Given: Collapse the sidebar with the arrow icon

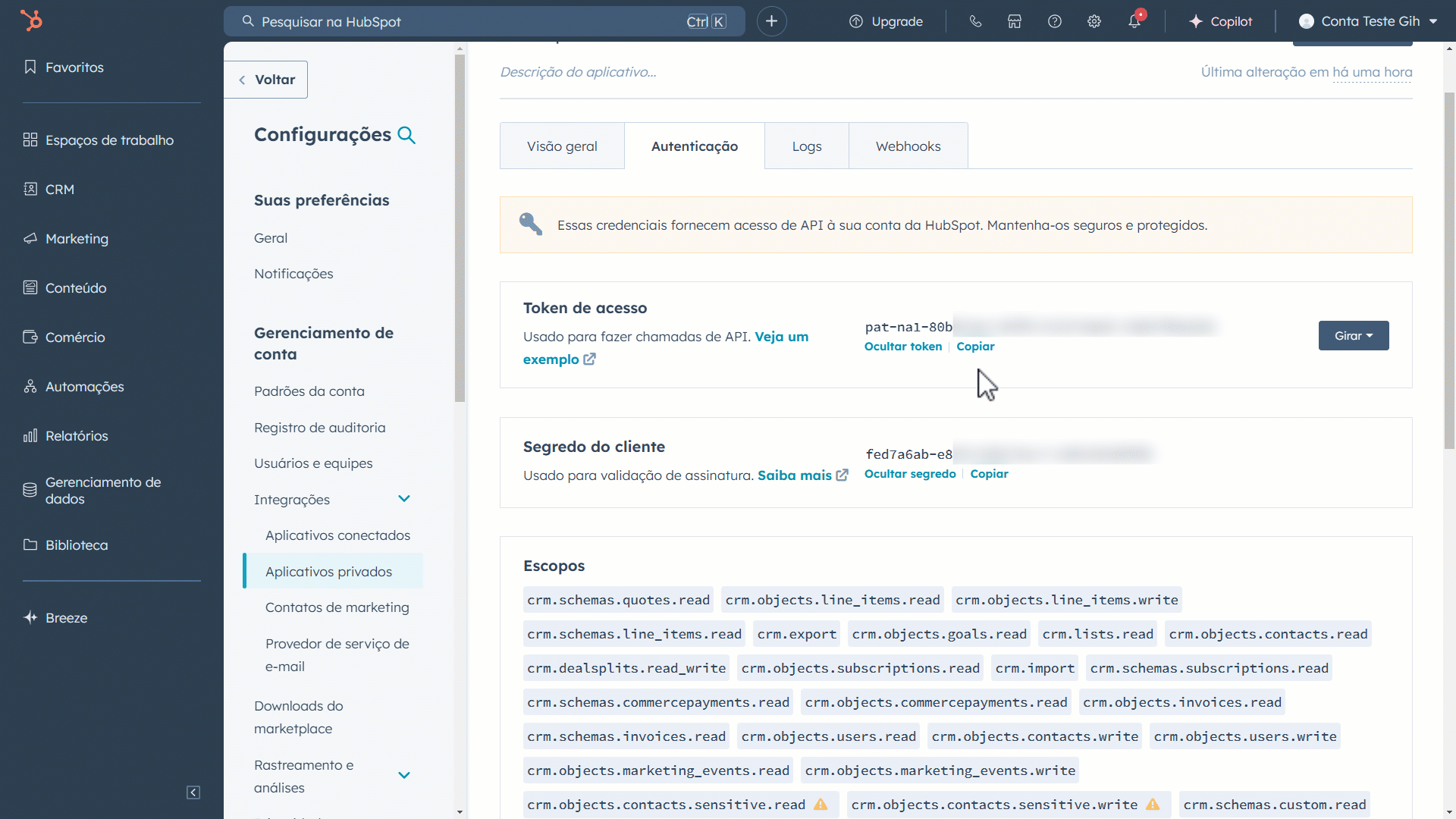Looking at the screenshot, I should point(193,792).
